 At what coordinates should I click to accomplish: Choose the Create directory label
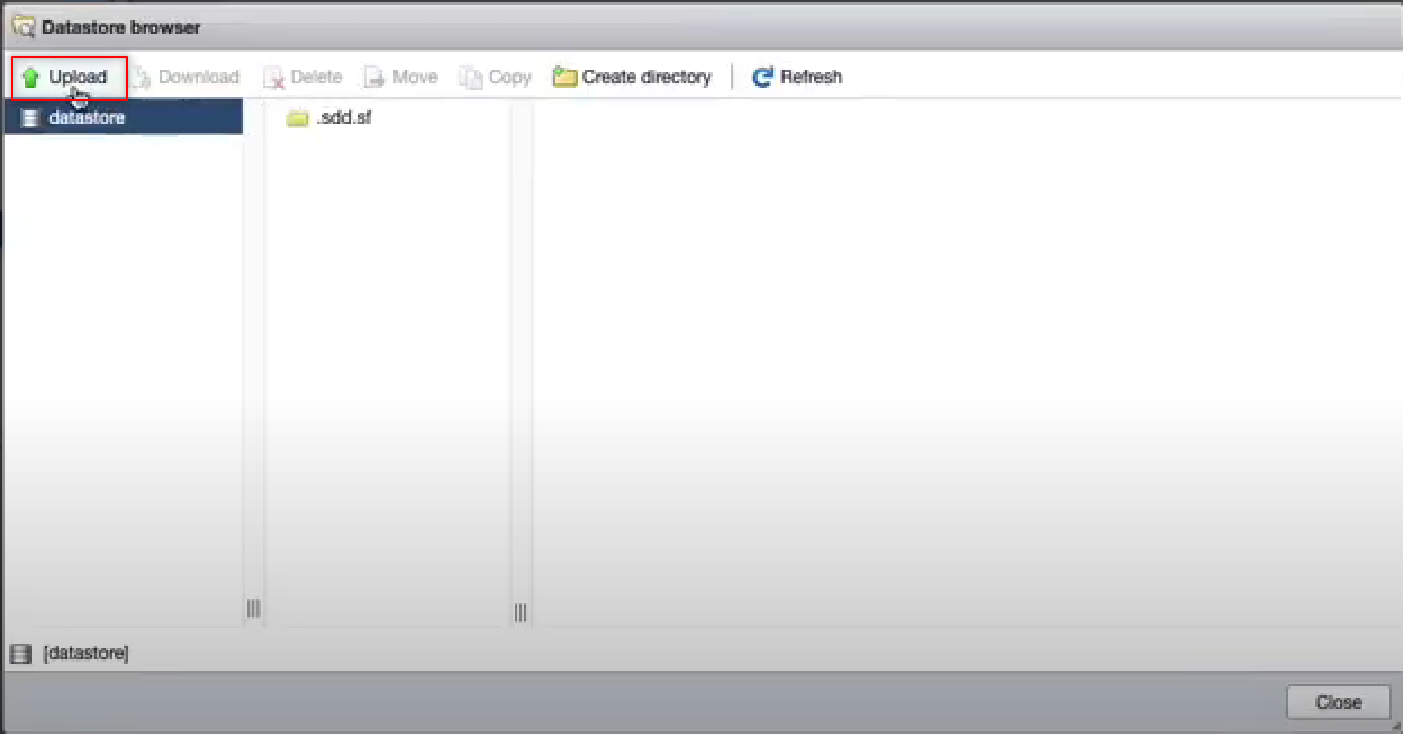pyautogui.click(x=646, y=77)
